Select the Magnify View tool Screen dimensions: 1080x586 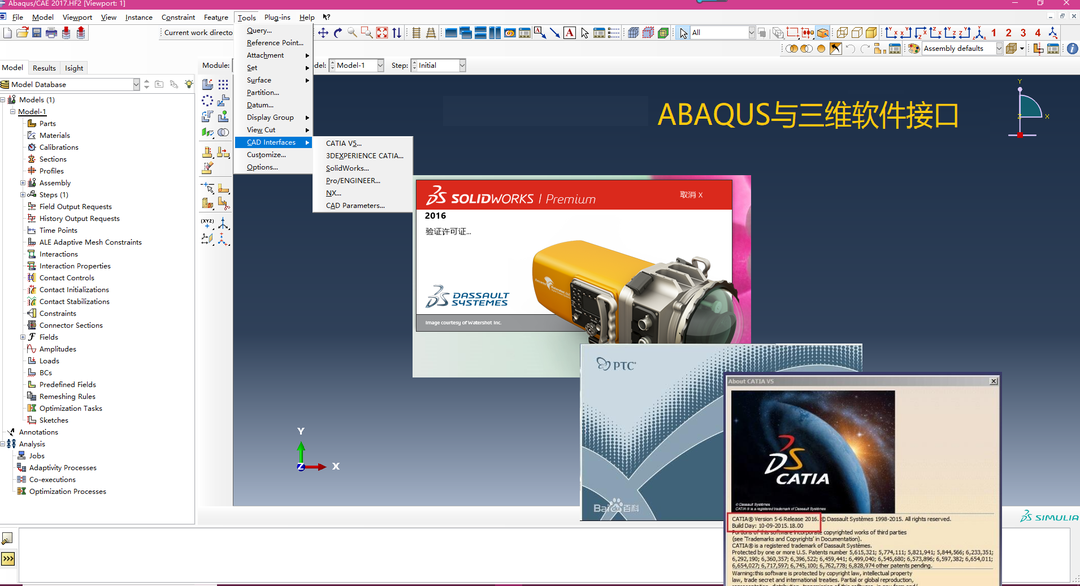(x=351, y=33)
